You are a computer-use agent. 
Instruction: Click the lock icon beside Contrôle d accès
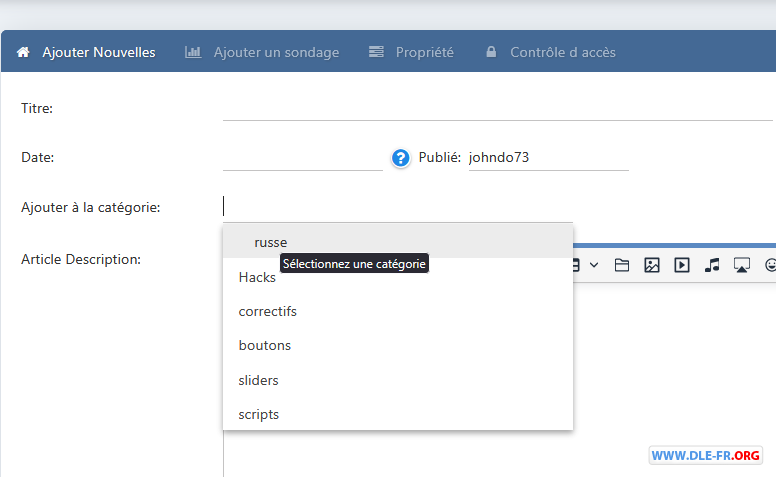pyautogui.click(x=491, y=51)
